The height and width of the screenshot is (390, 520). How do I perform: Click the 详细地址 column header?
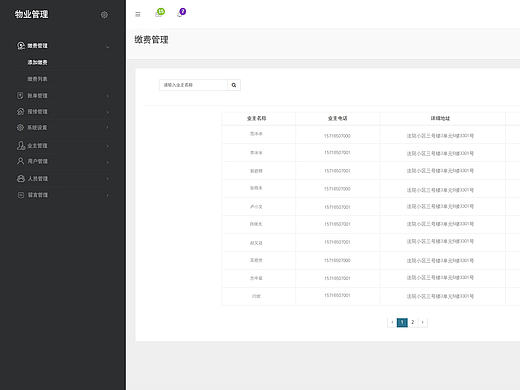[x=440, y=118]
